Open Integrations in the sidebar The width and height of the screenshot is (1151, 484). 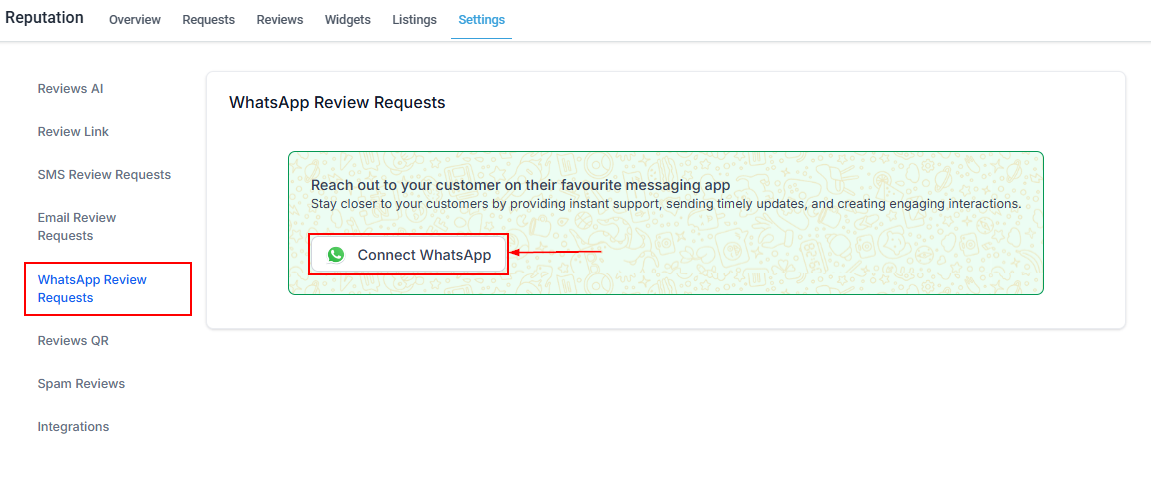[73, 427]
